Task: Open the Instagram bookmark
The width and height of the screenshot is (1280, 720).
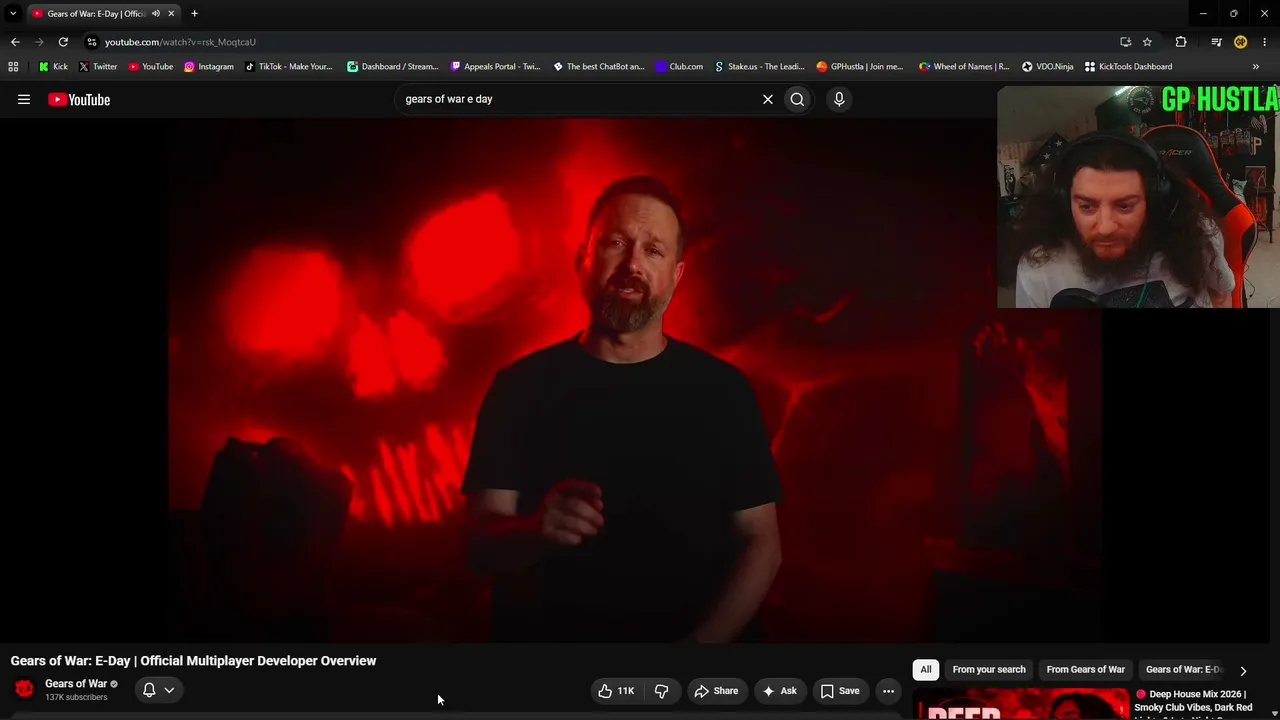Action: [x=208, y=67]
